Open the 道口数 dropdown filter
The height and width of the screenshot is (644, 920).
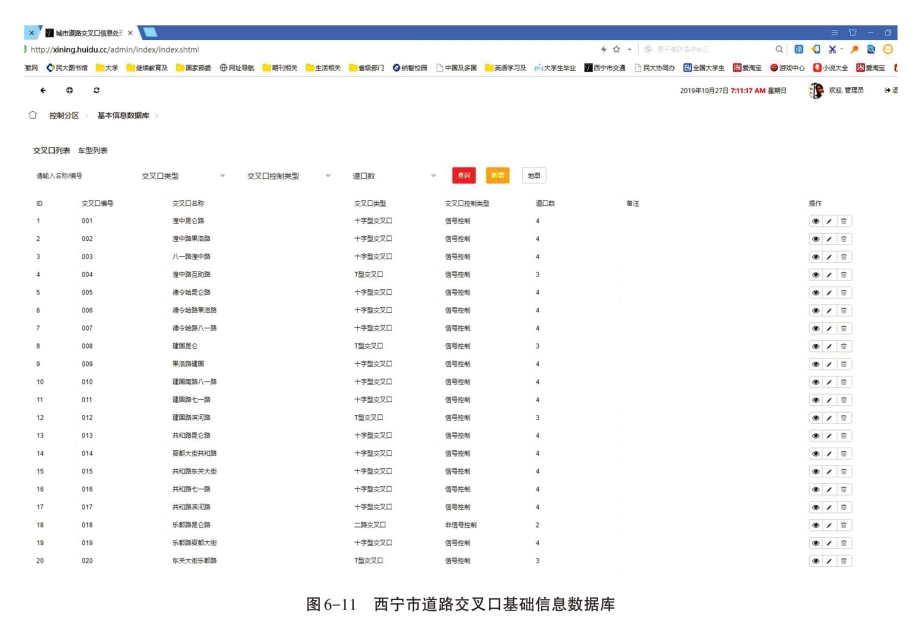point(394,176)
